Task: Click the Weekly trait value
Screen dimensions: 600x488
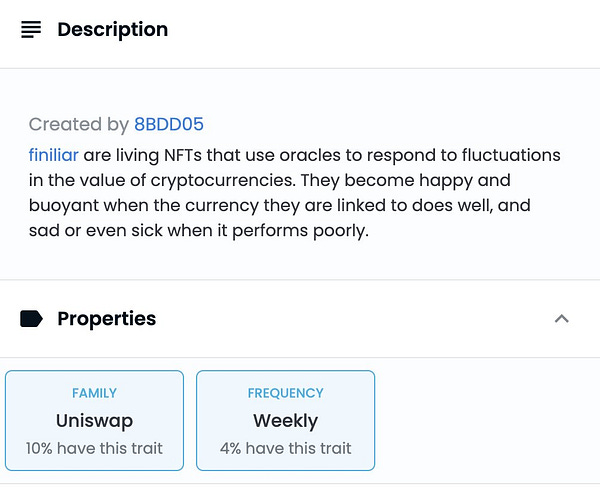Action: 285,421
